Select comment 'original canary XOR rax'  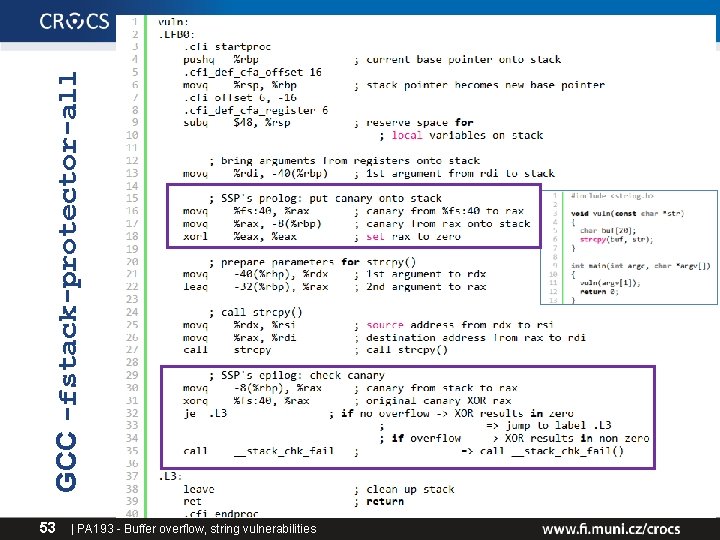439,401
